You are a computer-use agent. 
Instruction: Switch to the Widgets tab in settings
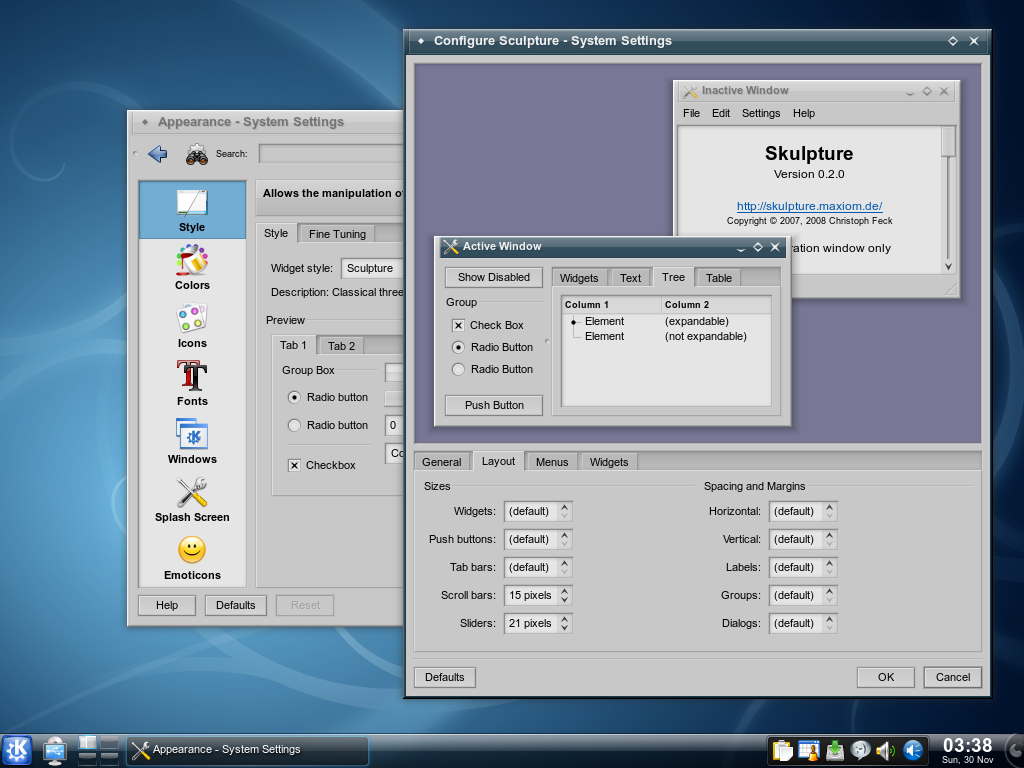pyautogui.click(x=609, y=462)
